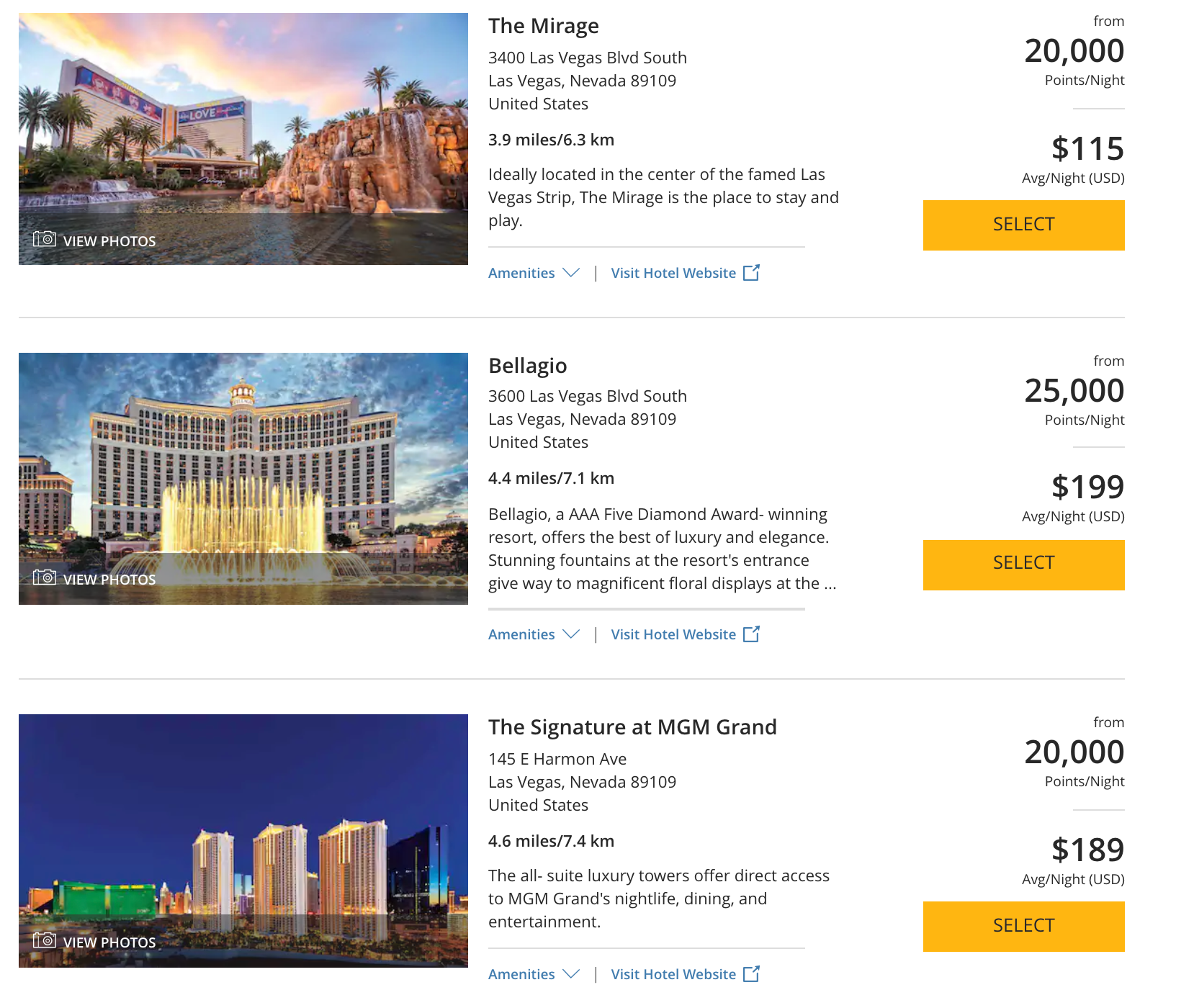Expand Amenities chevron for The Signature at MGM Grand
1194x1008 pixels.
click(x=571, y=974)
